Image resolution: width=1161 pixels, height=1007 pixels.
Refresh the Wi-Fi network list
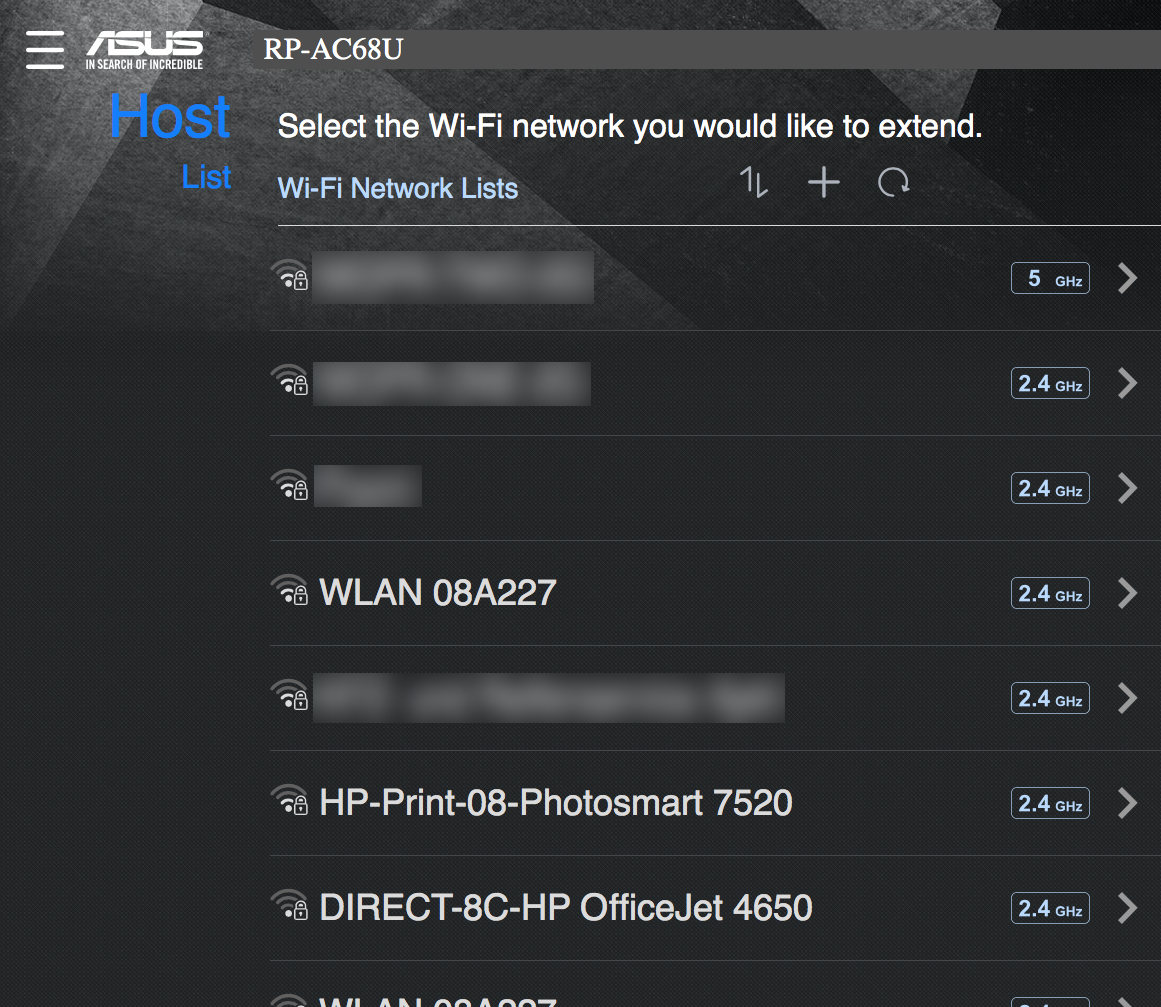click(x=893, y=182)
